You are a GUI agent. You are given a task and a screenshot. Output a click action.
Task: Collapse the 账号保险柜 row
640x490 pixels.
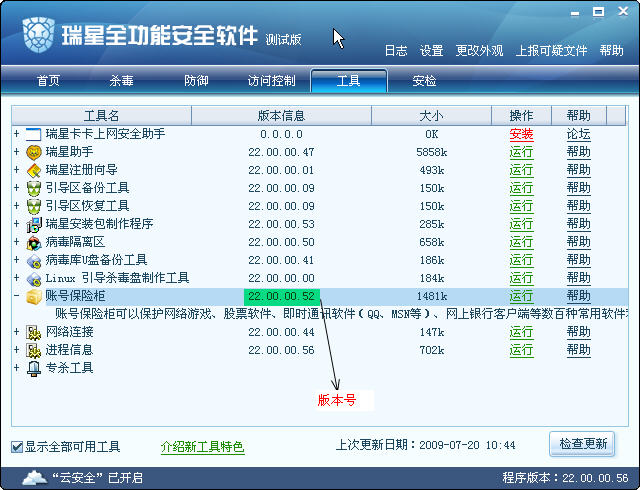click(16, 296)
